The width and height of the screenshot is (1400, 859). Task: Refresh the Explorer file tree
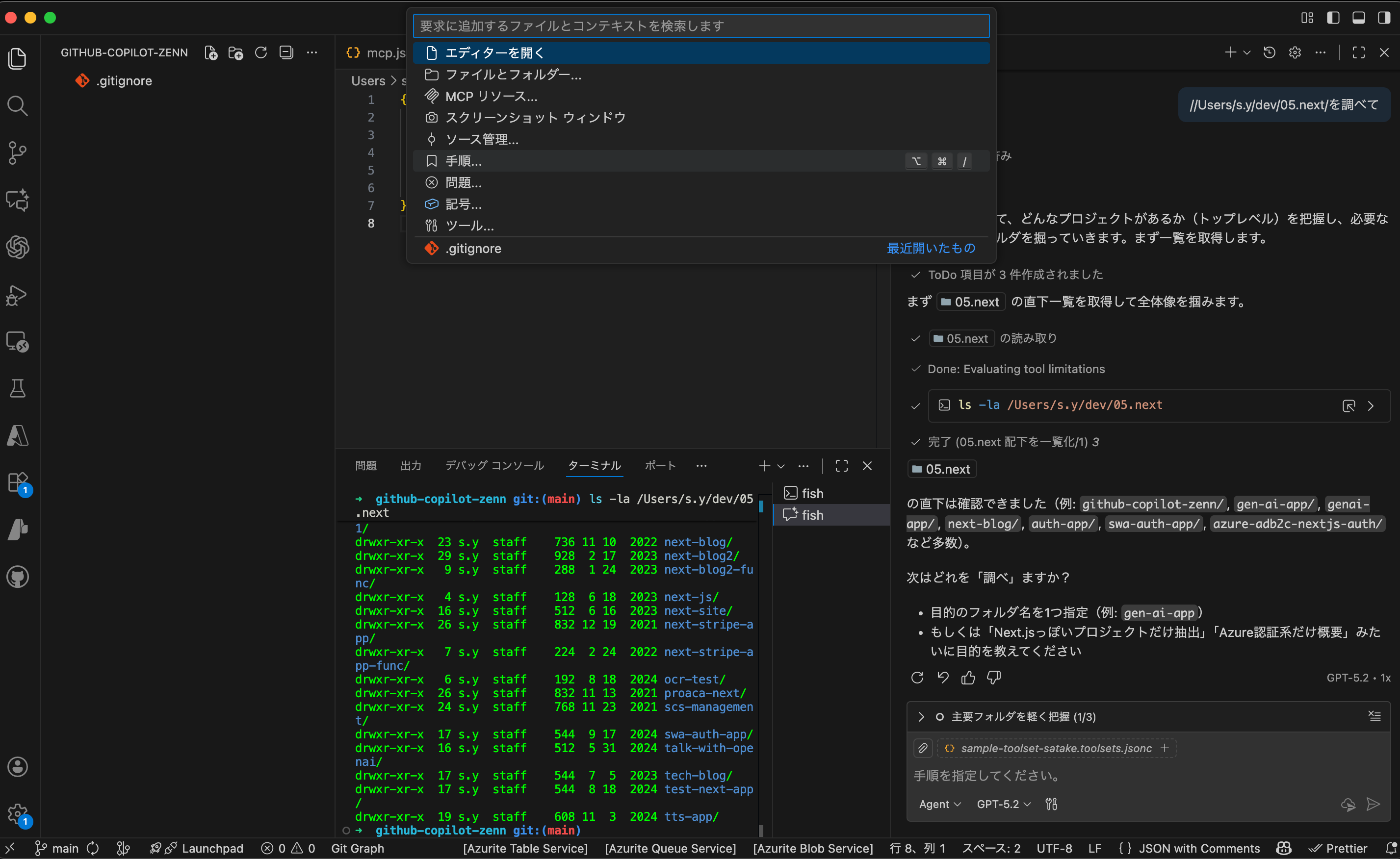click(261, 53)
